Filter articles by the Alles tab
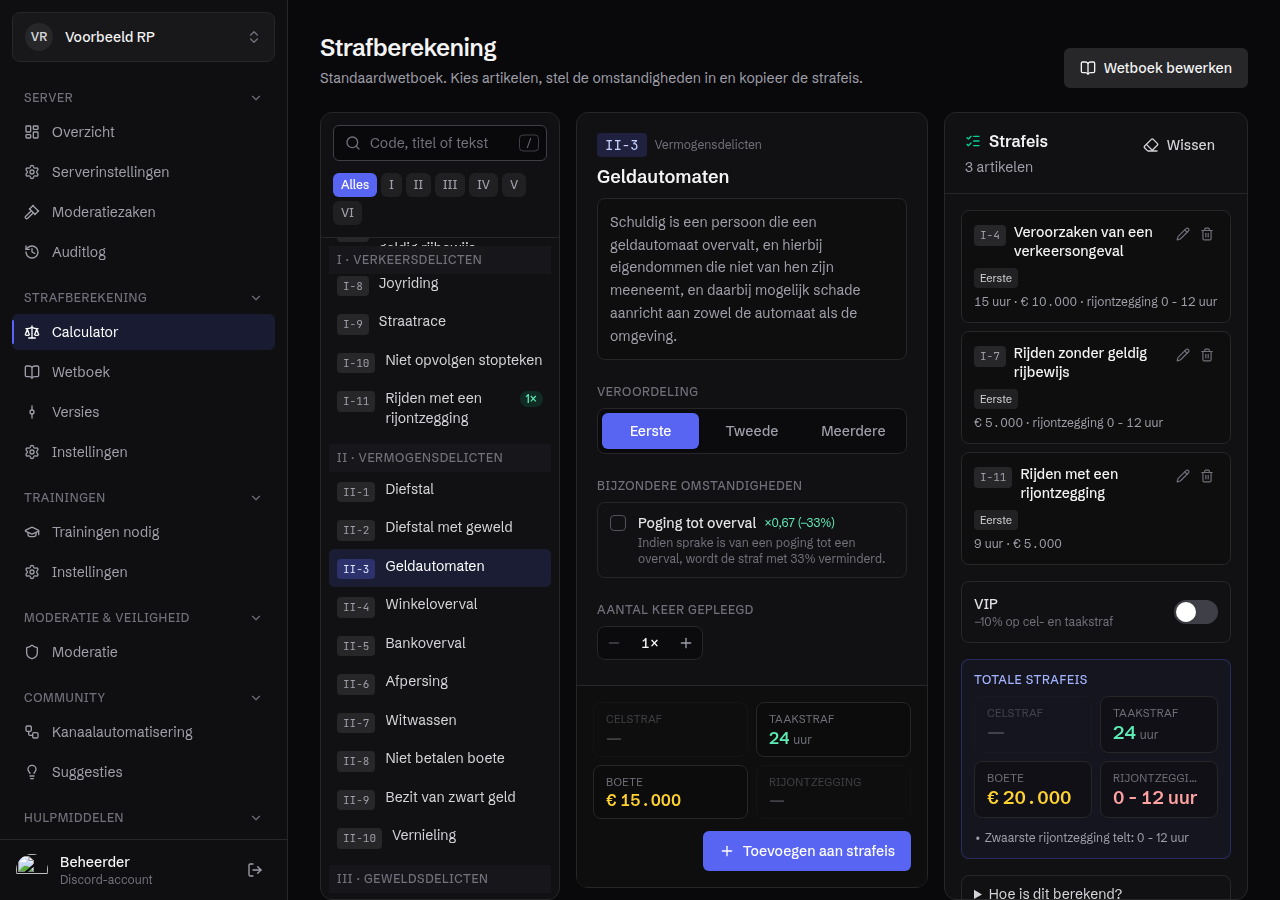The width and height of the screenshot is (1280, 900). pyautogui.click(x=355, y=185)
